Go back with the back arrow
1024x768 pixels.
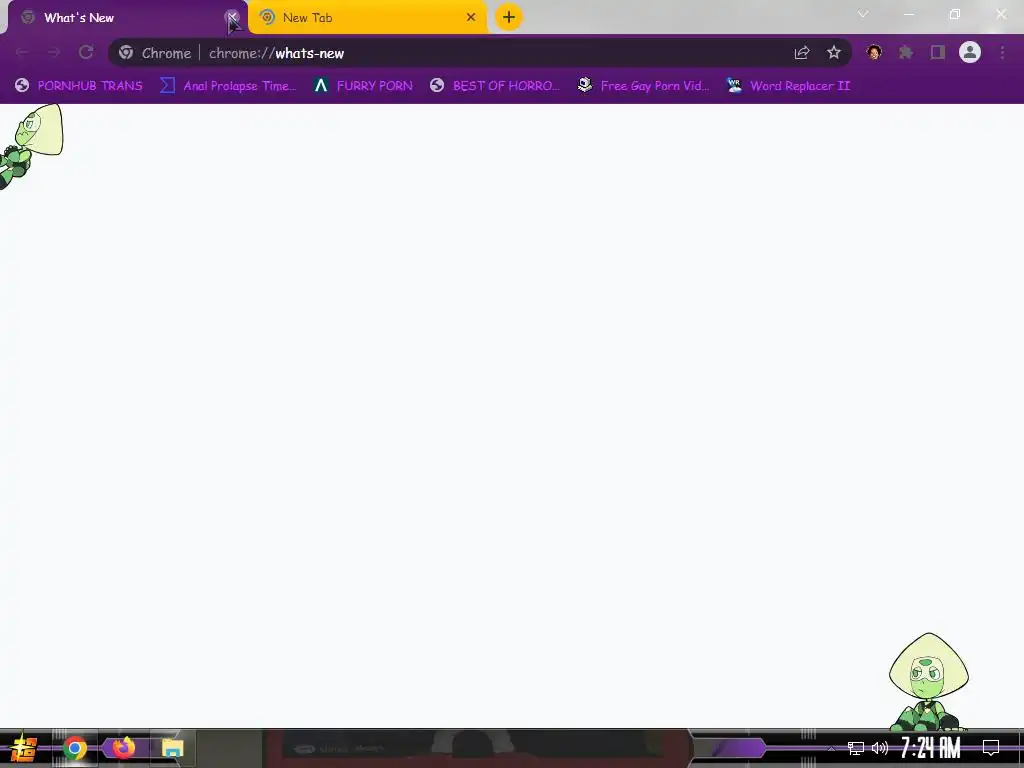click(x=22, y=52)
